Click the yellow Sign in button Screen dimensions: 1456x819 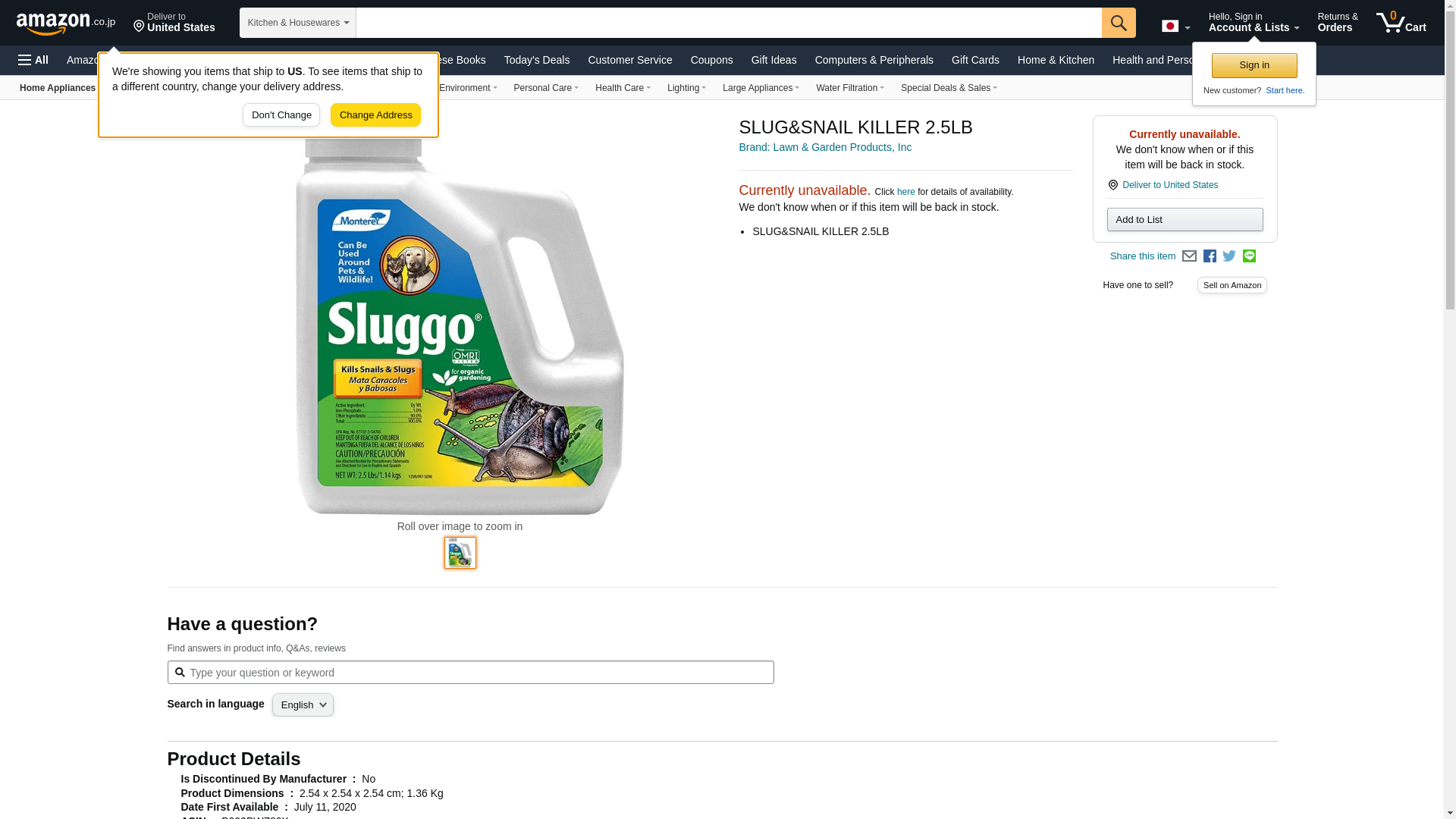[1254, 65]
